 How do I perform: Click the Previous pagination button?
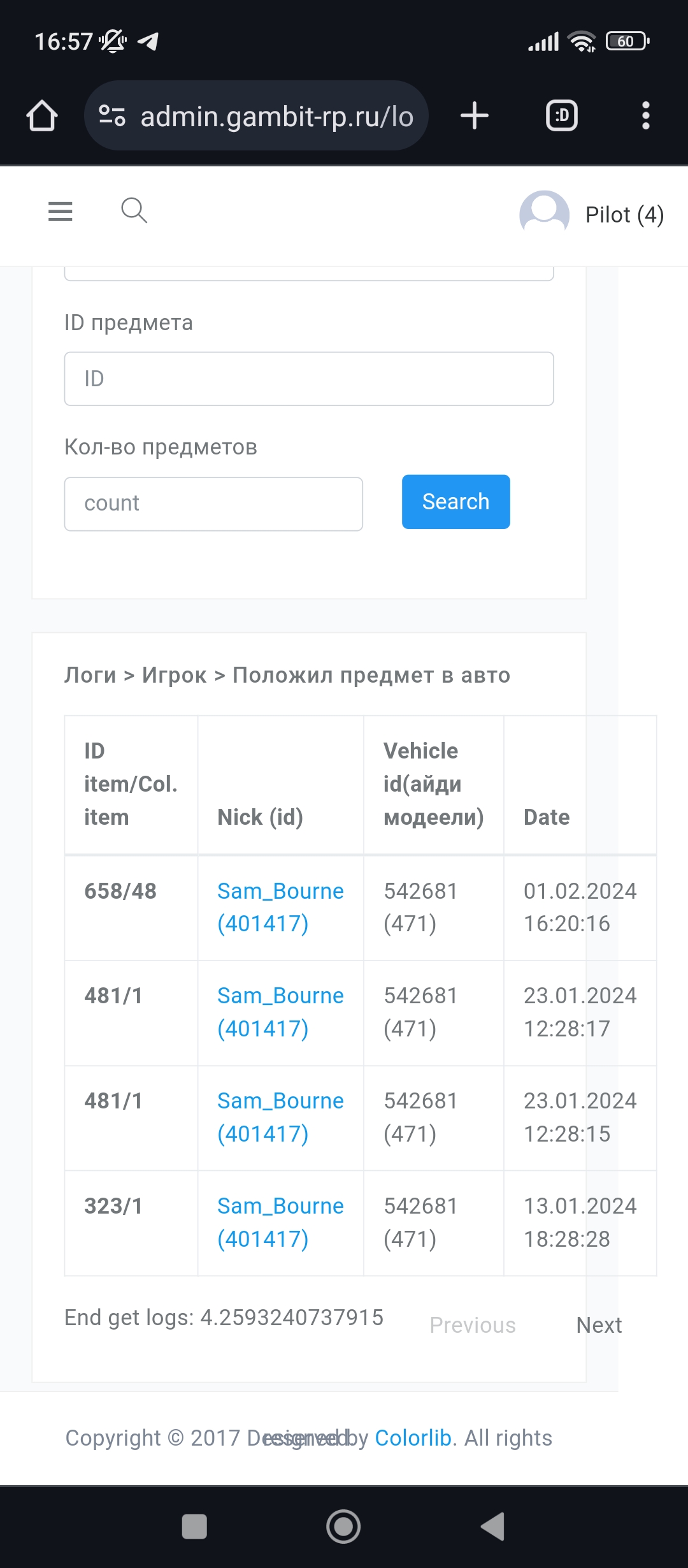coord(473,1325)
